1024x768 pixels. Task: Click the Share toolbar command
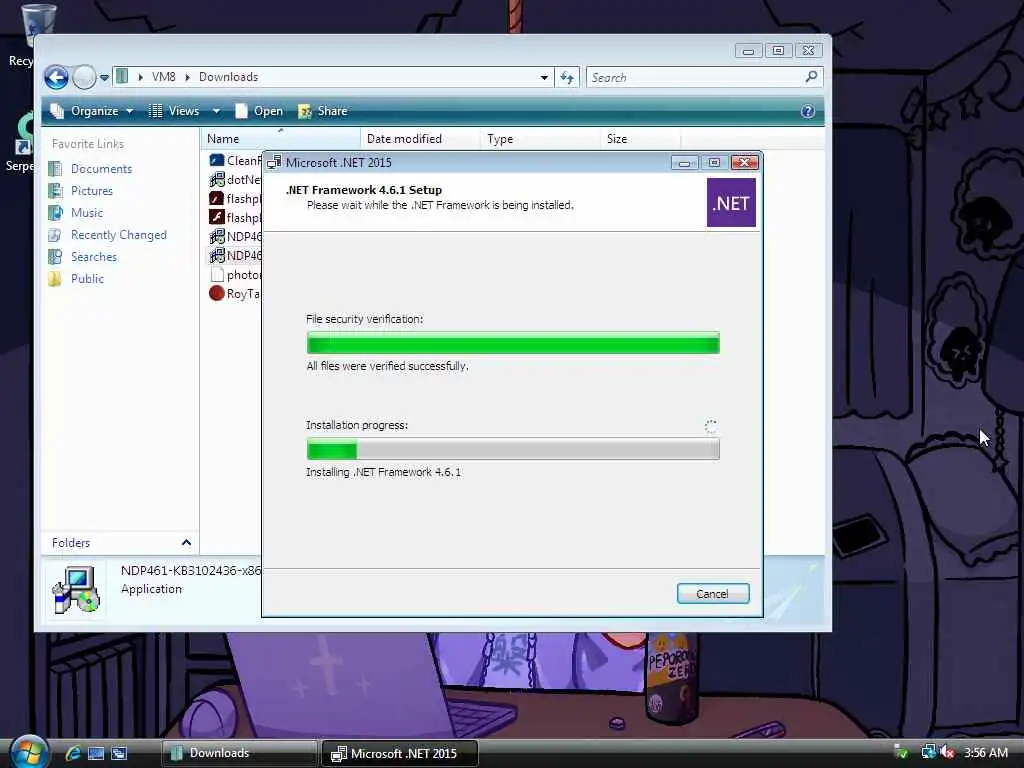323,111
